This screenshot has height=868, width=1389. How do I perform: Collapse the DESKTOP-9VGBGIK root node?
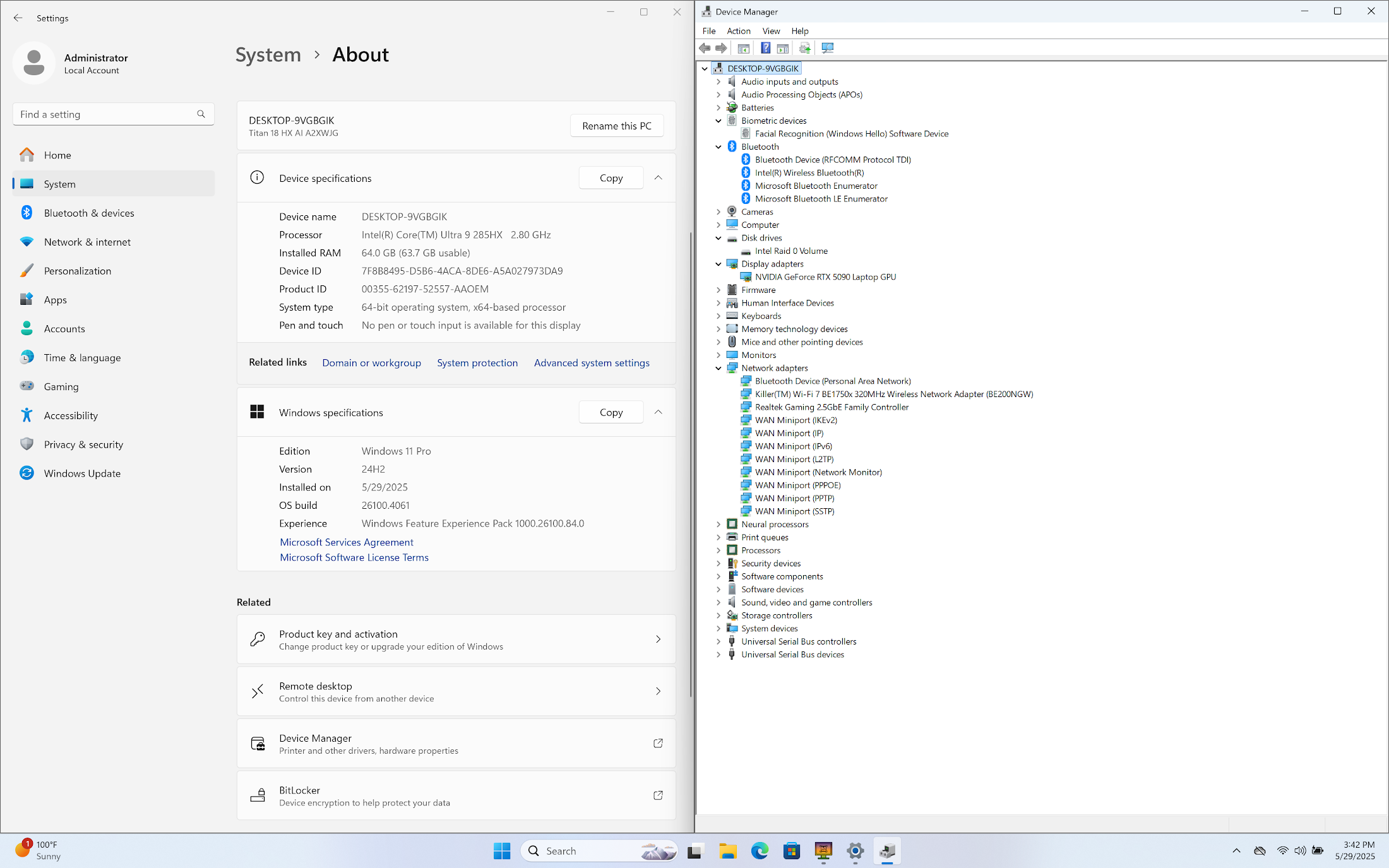tap(705, 68)
